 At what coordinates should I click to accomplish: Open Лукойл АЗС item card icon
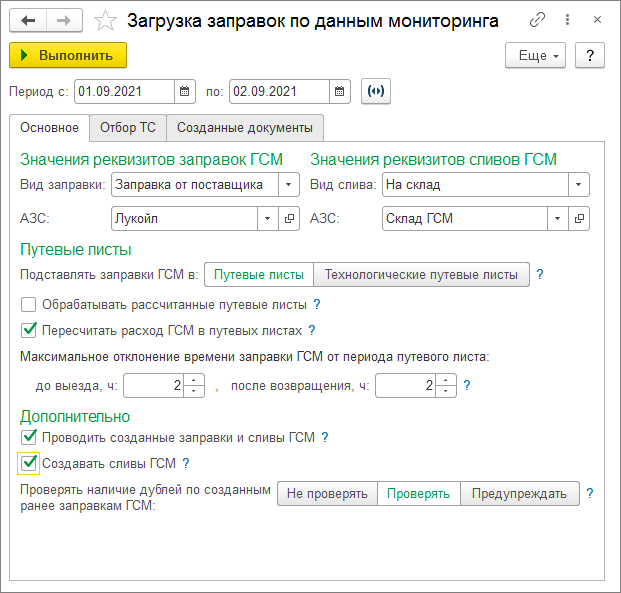pos(289,219)
